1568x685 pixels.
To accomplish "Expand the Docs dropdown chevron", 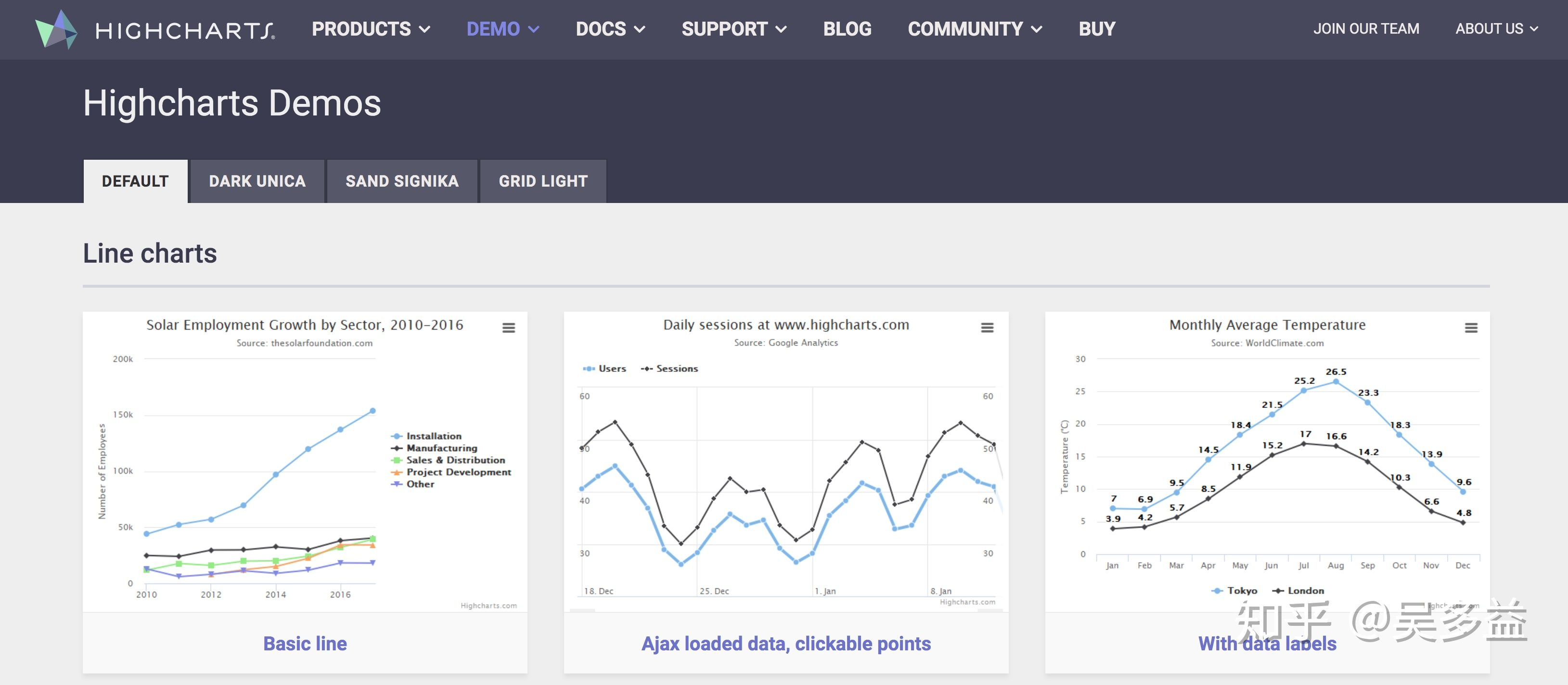I will pyautogui.click(x=640, y=29).
